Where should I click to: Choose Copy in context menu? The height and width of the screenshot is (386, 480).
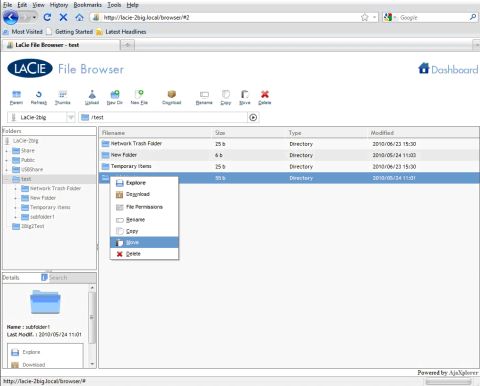click(144, 231)
